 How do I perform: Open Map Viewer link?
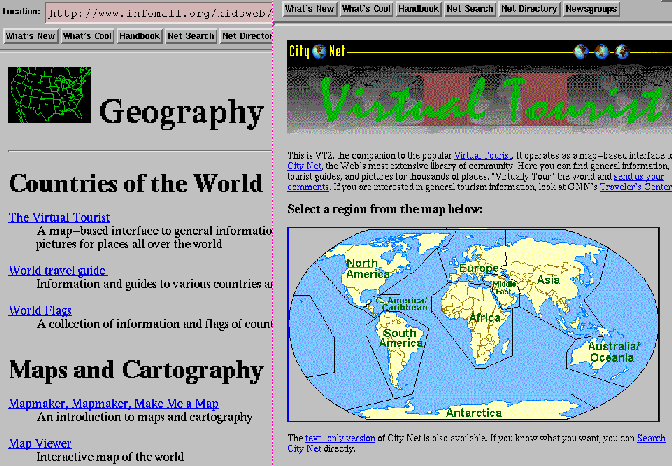tap(40, 443)
